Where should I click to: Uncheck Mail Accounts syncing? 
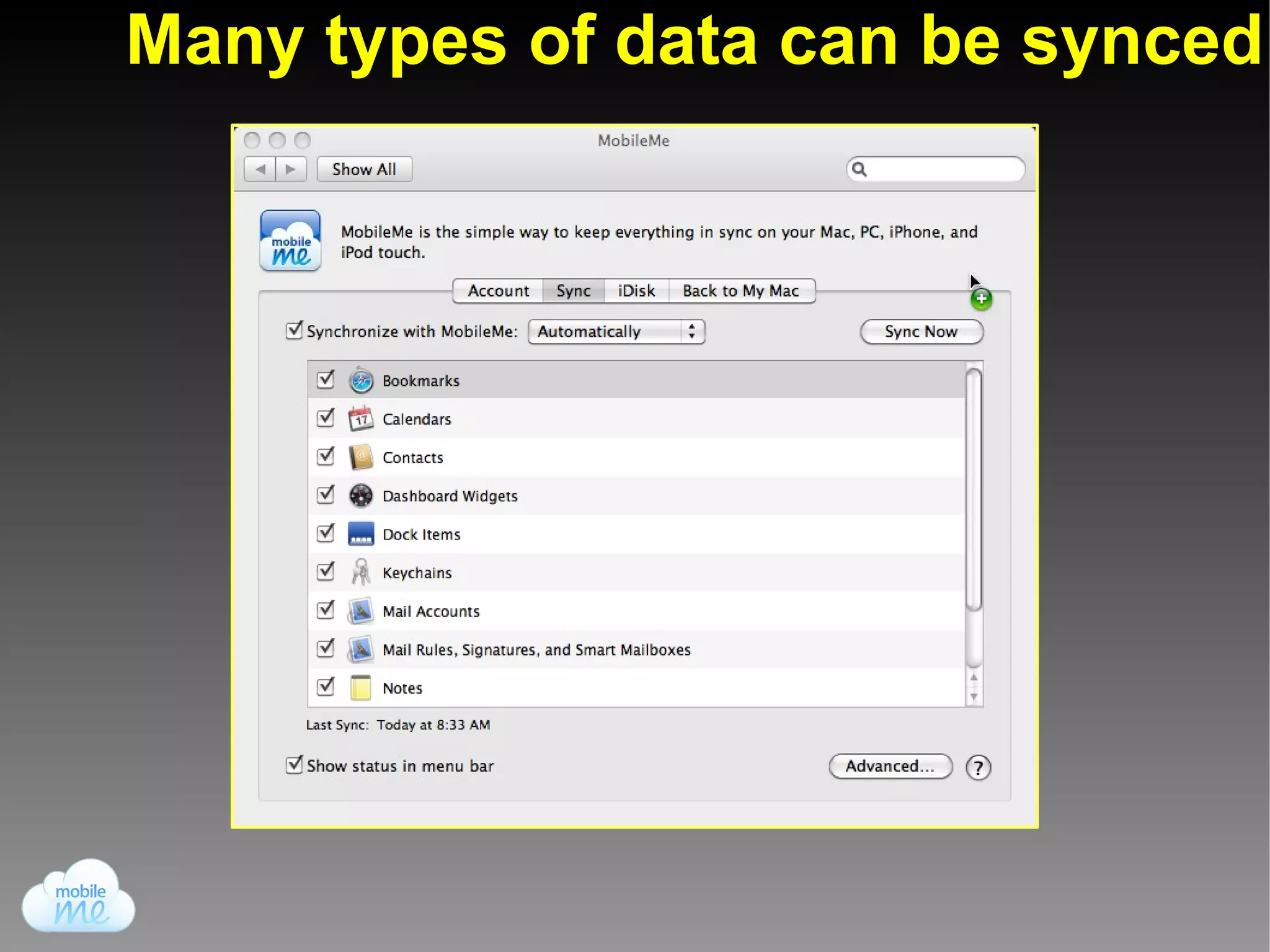pyautogui.click(x=326, y=610)
